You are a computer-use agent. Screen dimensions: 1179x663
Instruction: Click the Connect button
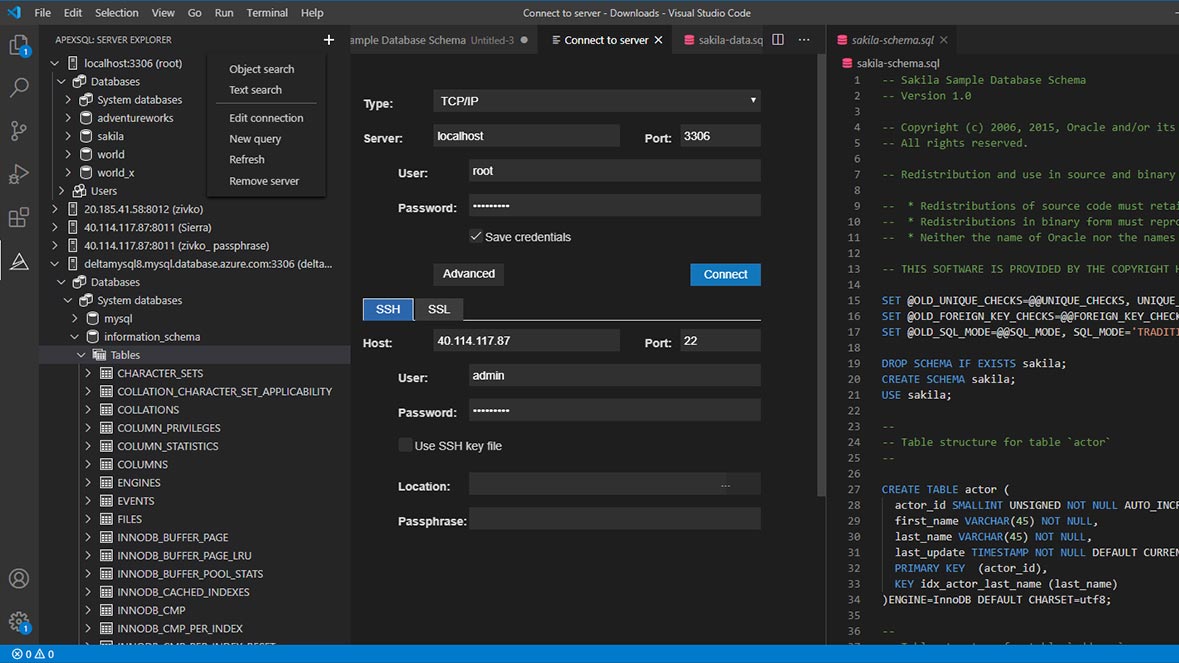(x=724, y=274)
